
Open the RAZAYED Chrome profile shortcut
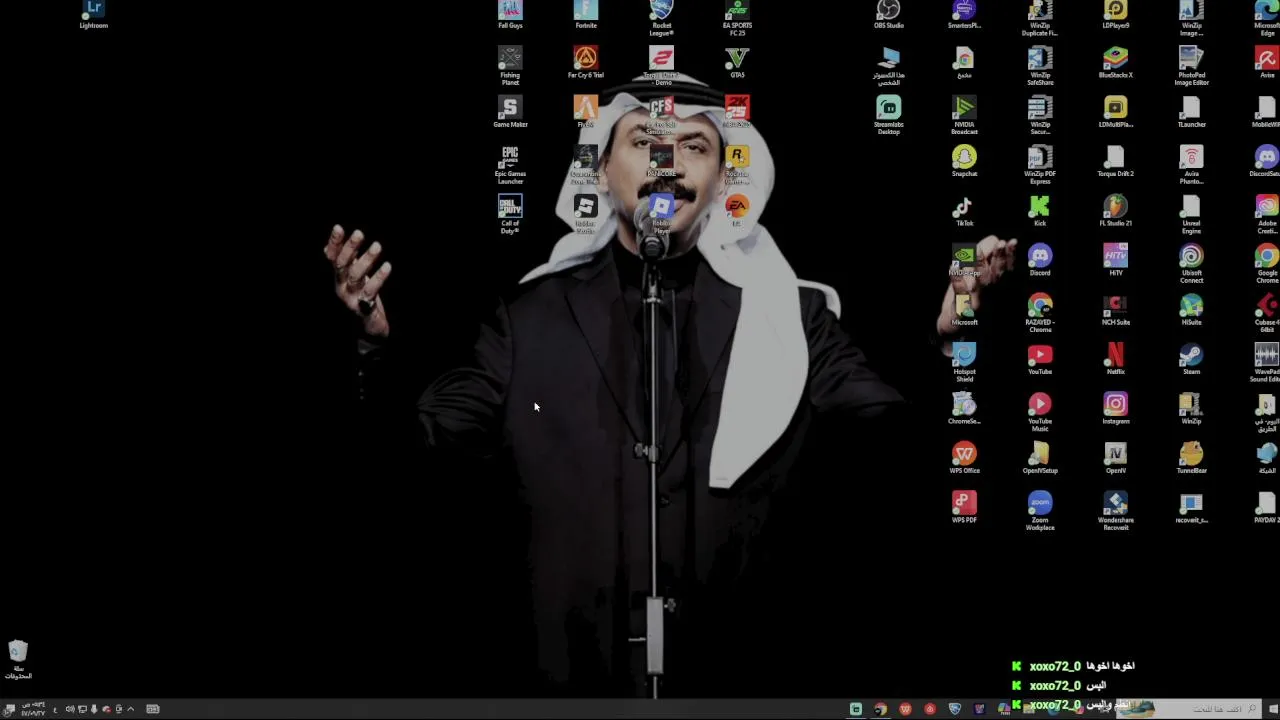click(1040, 313)
